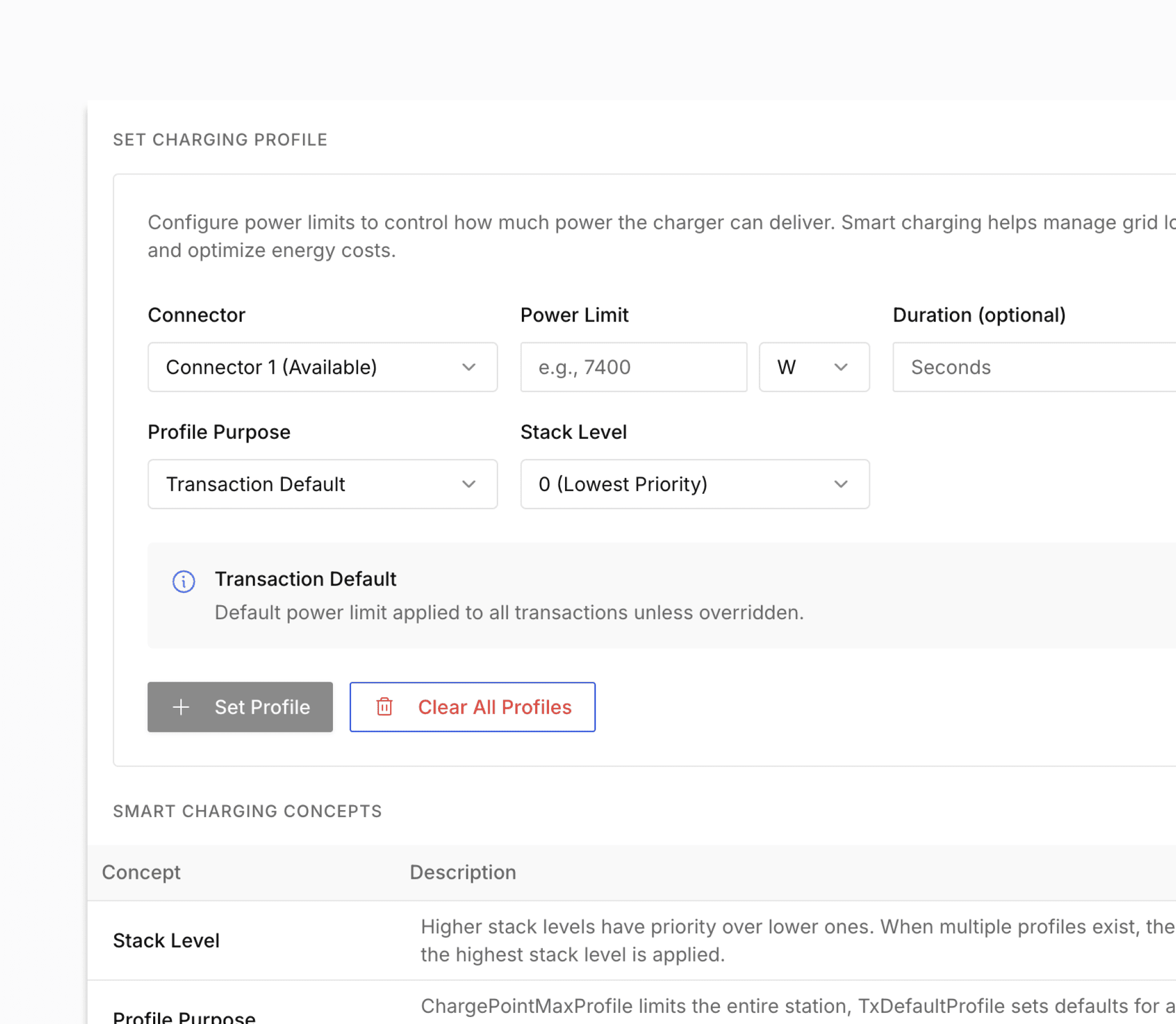Focus the Power Limit input field
The width and height of the screenshot is (1176, 1024).
tap(633, 367)
